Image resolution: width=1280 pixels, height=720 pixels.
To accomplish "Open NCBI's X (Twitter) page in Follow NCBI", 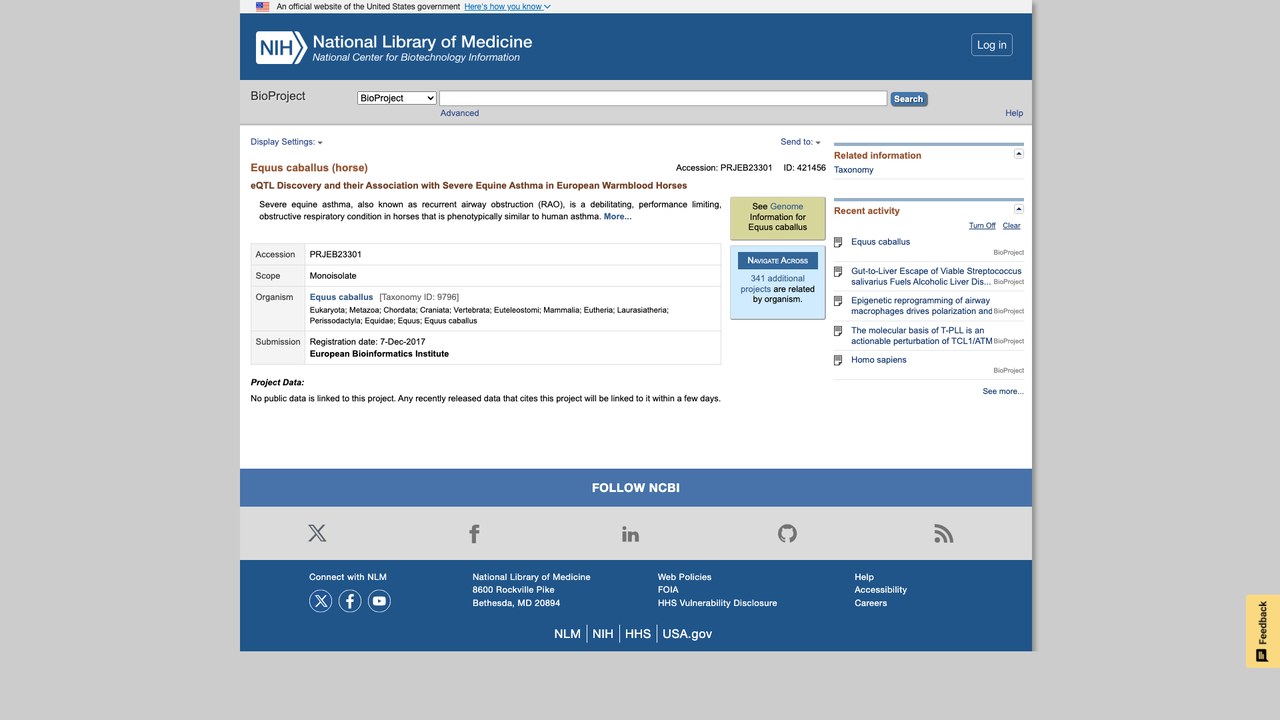I will pos(317,533).
